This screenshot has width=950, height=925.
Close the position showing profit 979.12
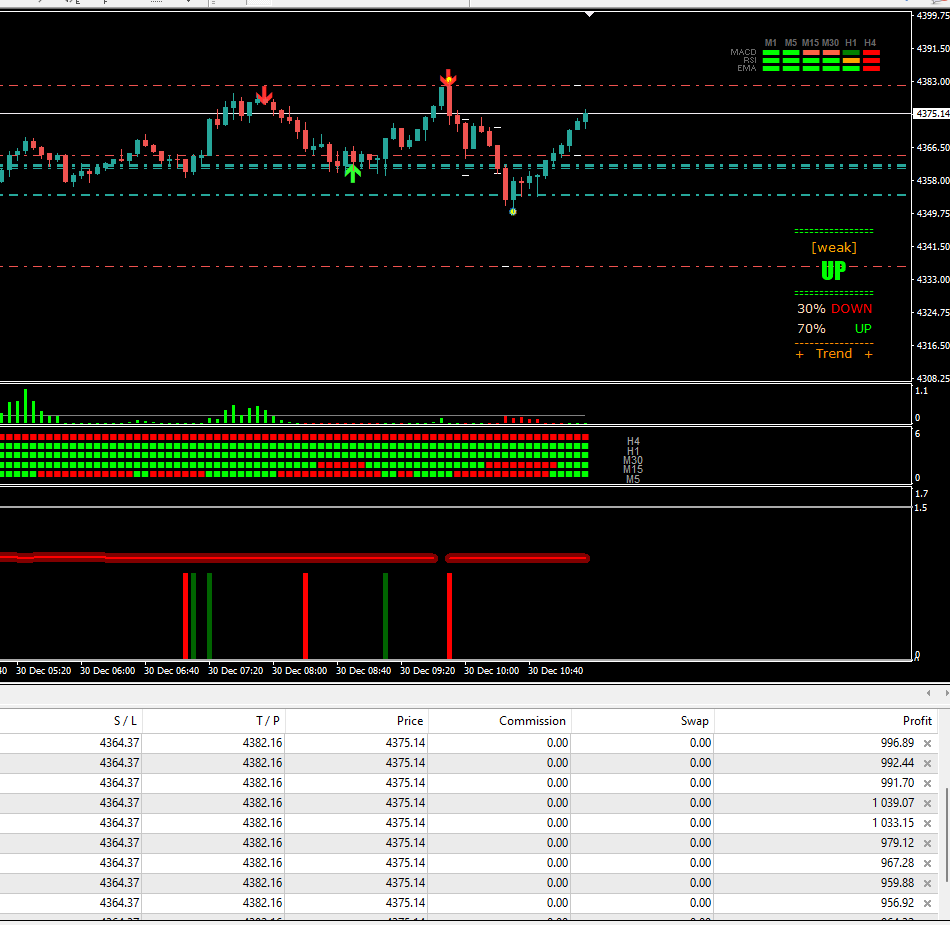tap(927, 843)
